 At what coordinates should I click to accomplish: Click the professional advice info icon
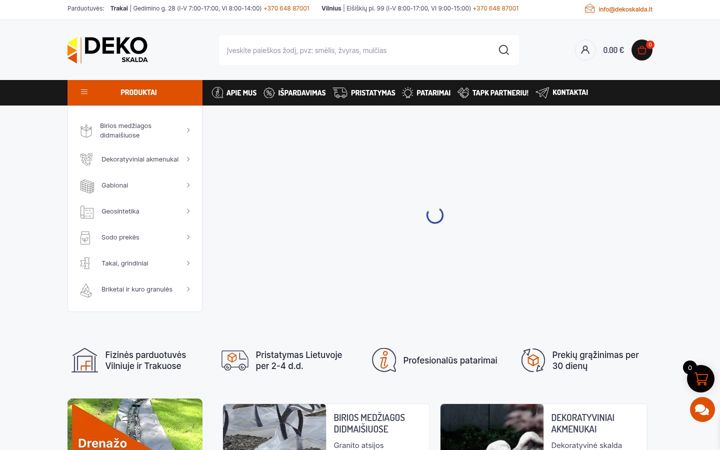coord(384,360)
